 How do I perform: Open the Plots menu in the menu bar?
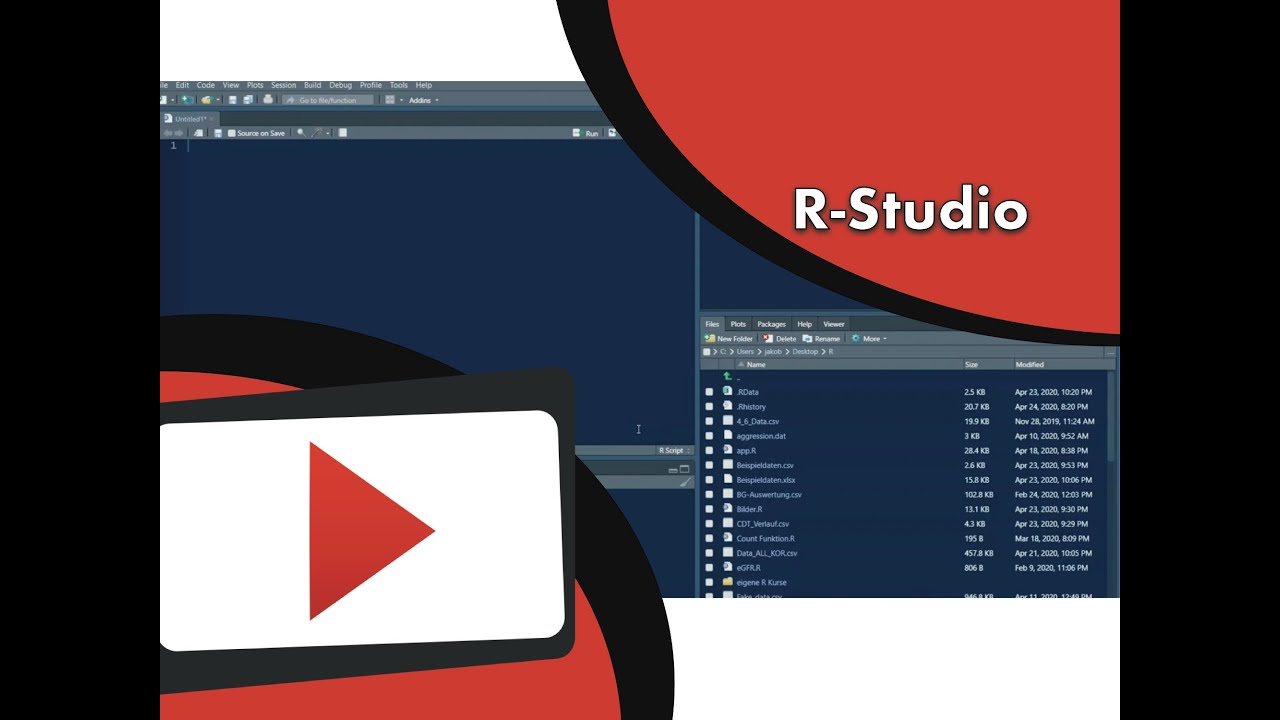click(x=255, y=85)
